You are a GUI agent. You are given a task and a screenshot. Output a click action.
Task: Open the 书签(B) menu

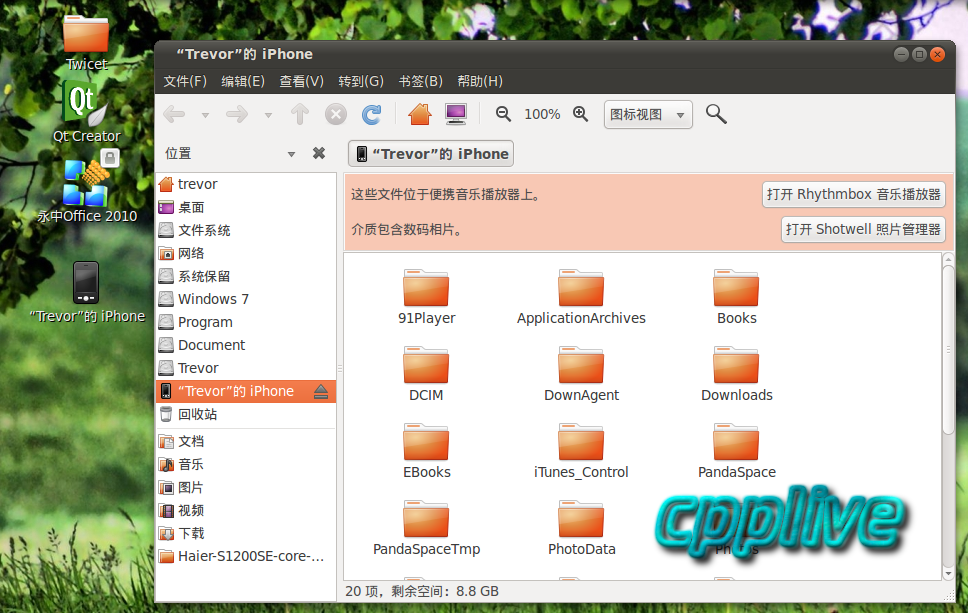(x=420, y=81)
